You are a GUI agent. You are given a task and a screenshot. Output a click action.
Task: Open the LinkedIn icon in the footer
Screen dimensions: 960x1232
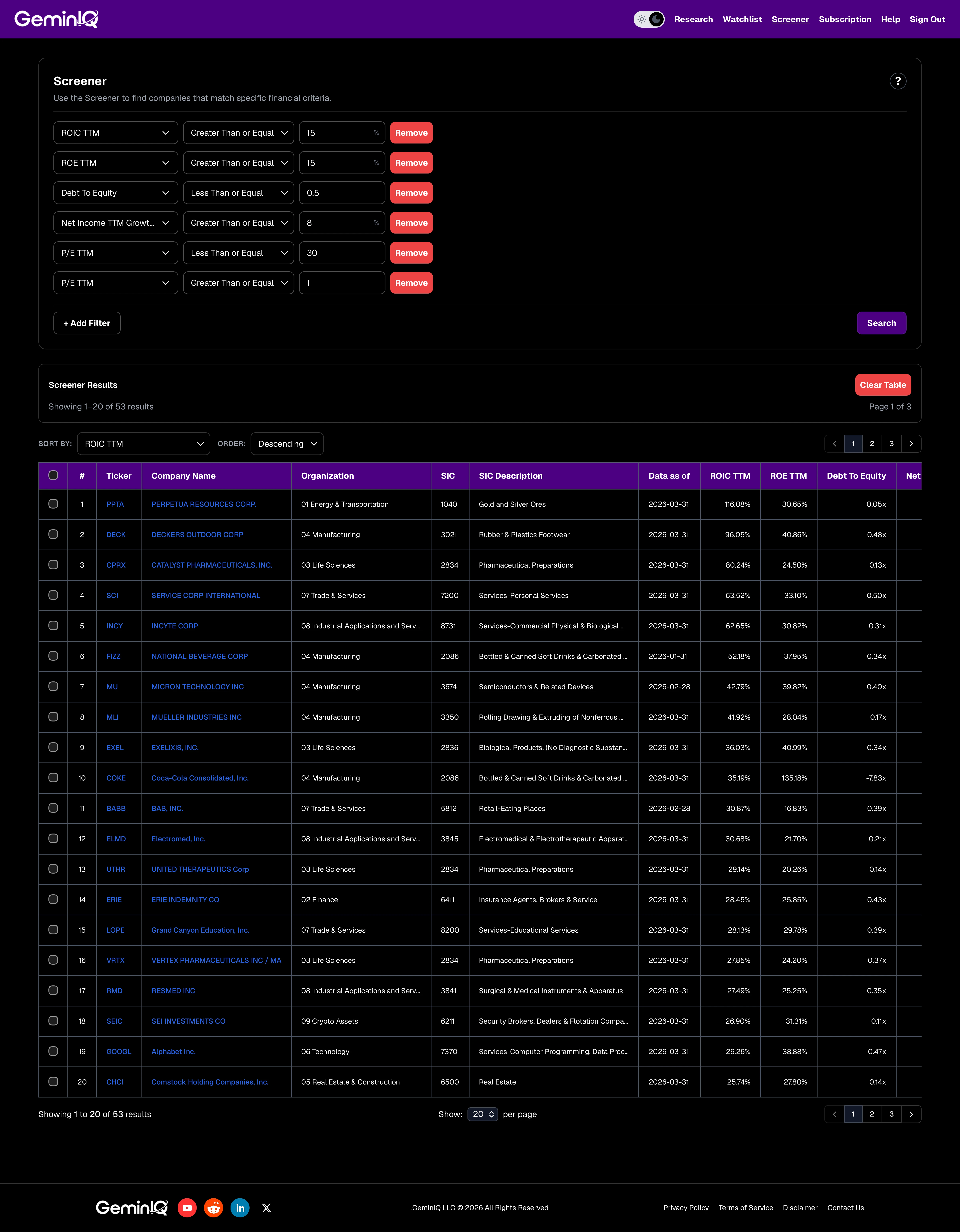pyautogui.click(x=240, y=1208)
